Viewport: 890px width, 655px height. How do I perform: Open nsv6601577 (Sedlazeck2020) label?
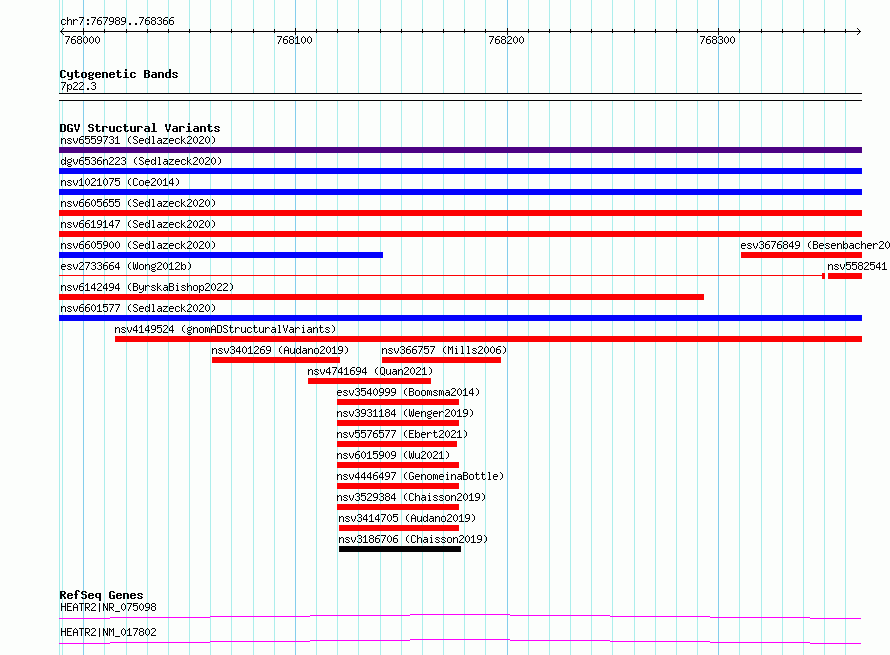[138, 308]
